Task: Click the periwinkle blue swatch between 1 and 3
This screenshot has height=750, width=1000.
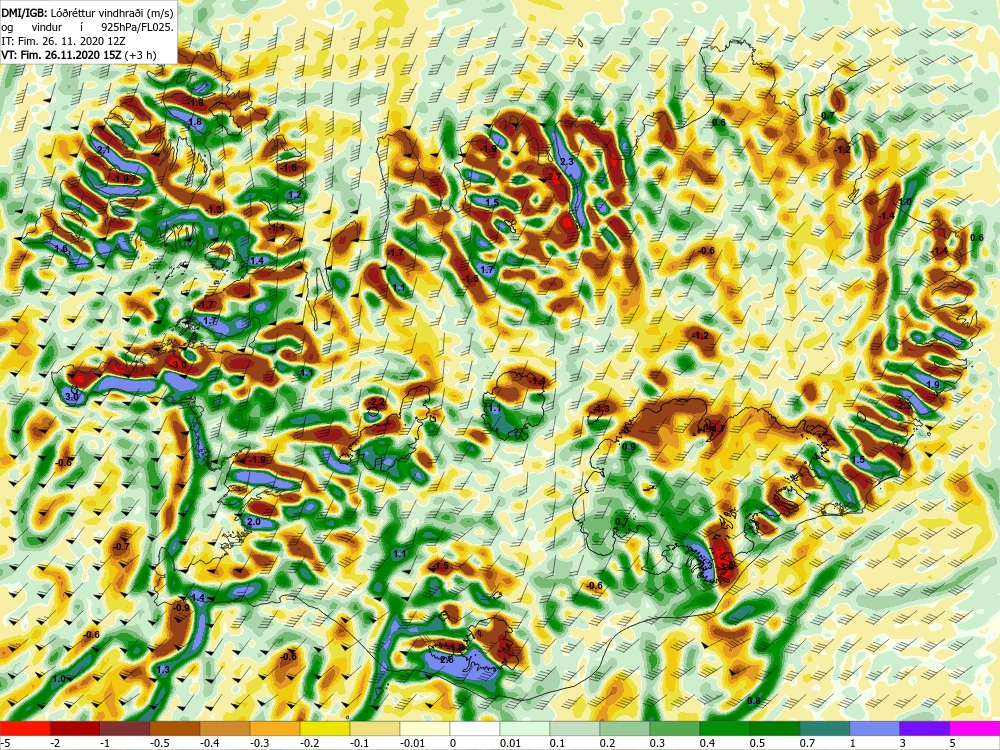Action: (x=875, y=728)
